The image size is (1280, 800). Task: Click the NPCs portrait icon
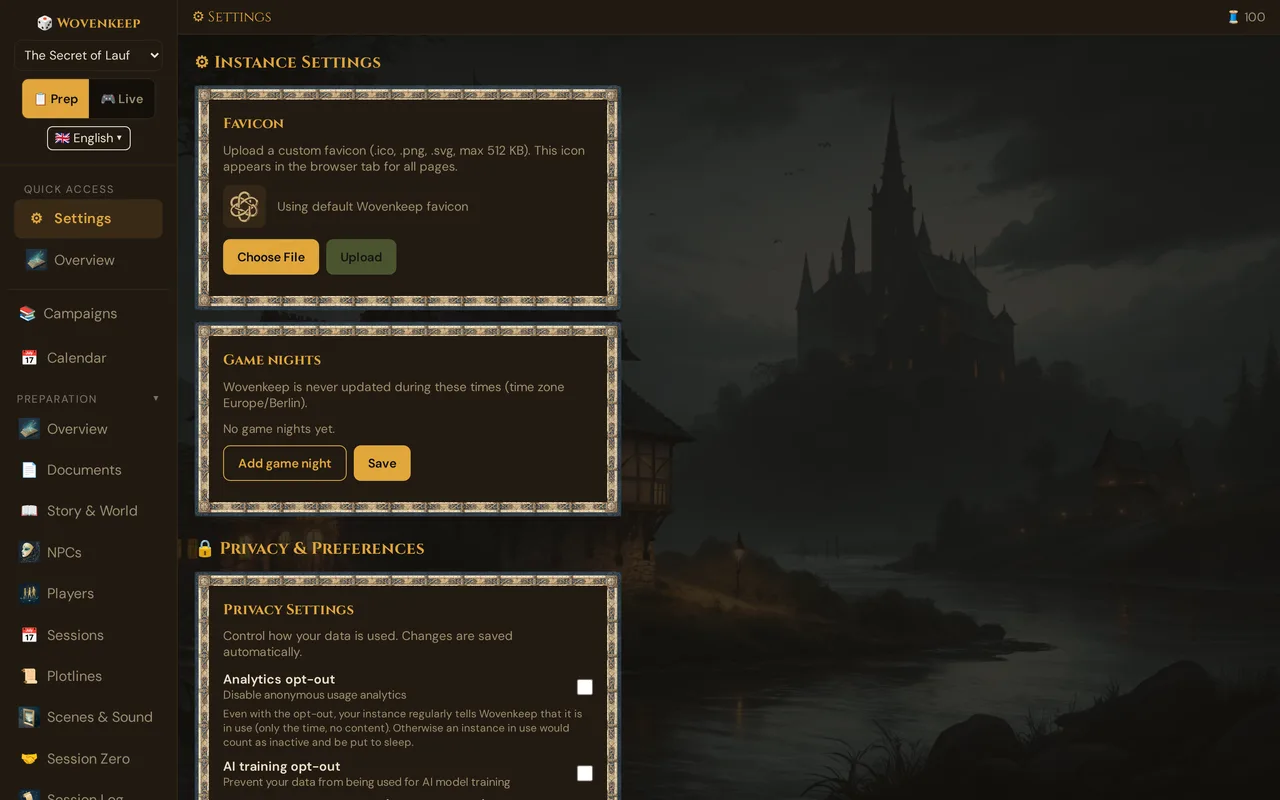(29, 552)
